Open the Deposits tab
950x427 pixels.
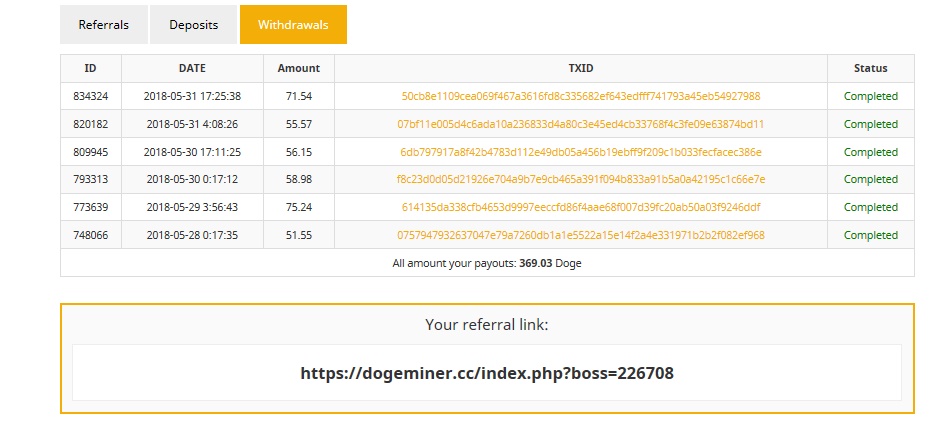[x=193, y=25]
